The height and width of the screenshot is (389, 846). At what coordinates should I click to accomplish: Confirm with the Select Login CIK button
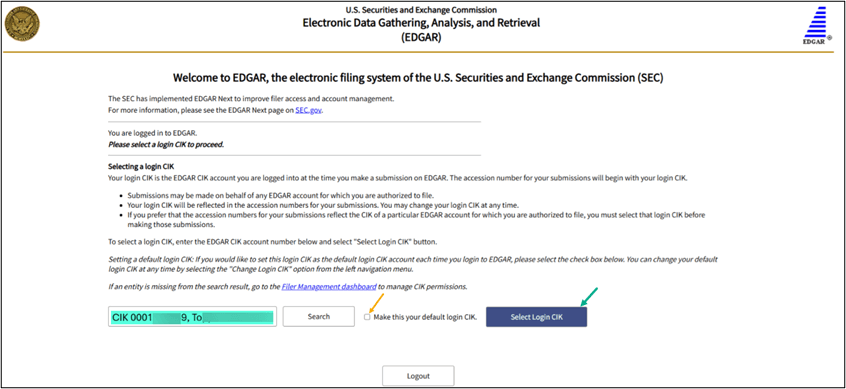[536, 317]
